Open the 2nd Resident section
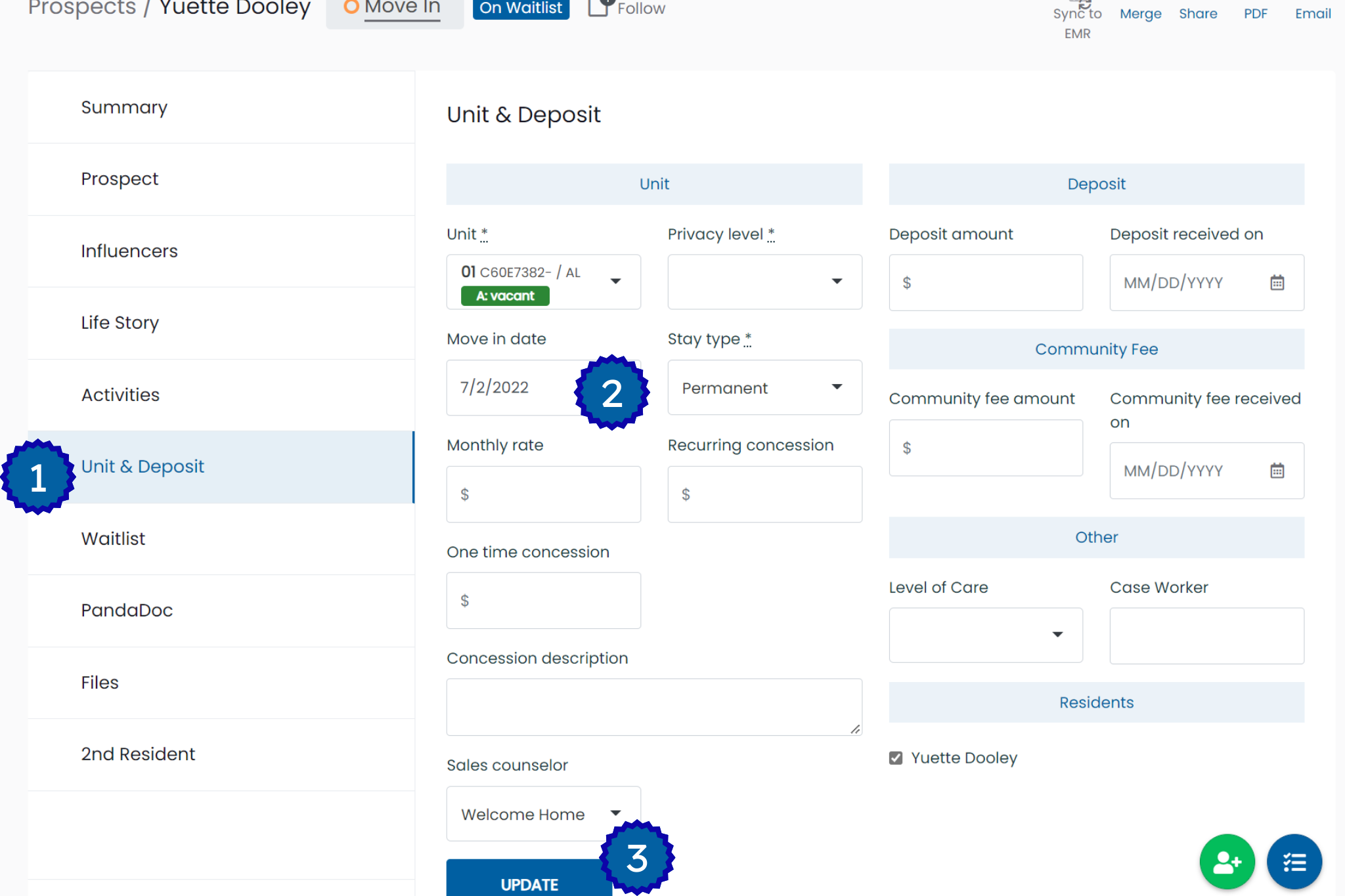The height and width of the screenshot is (896, 1345). point(221,754)
